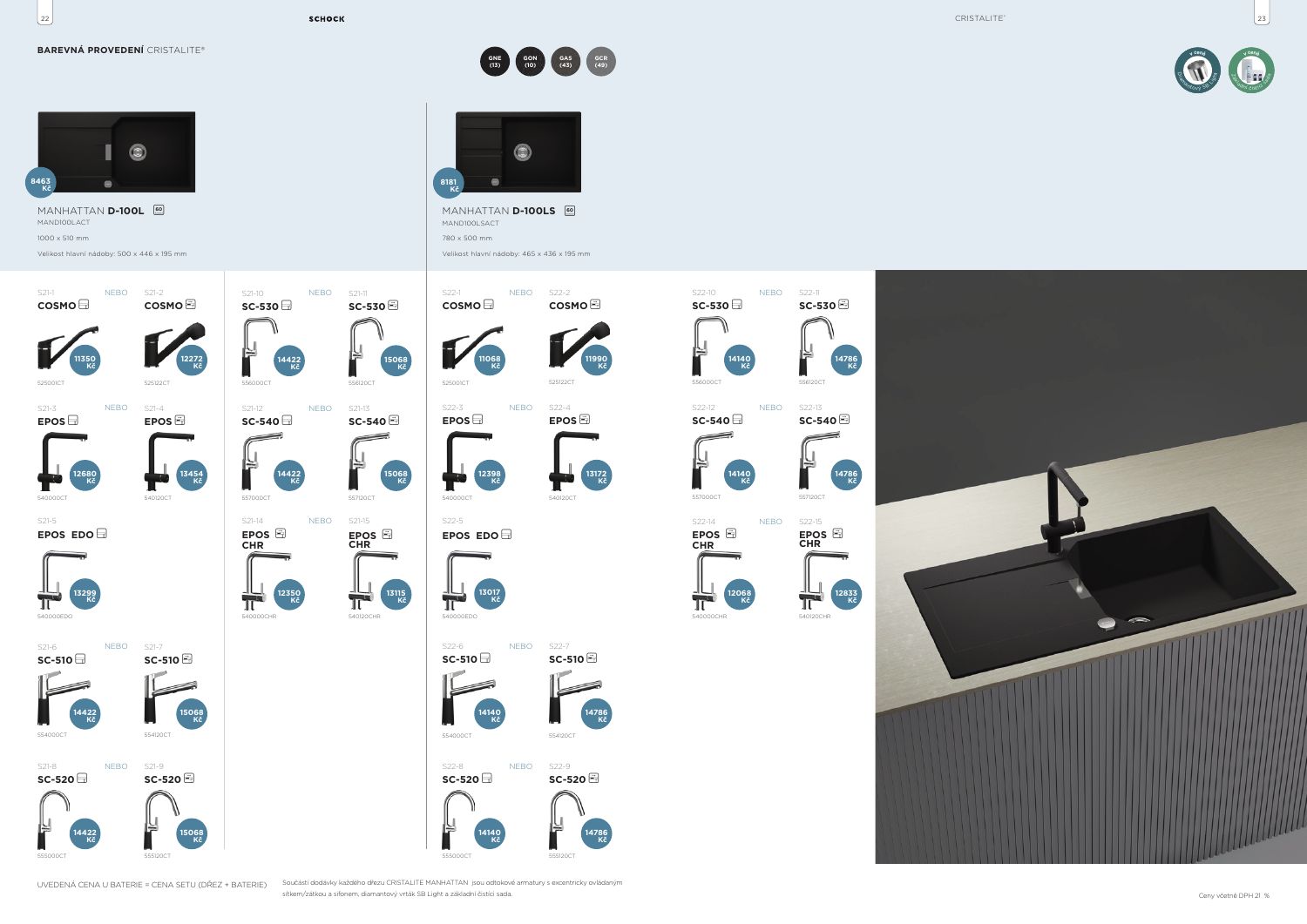Image resolution: width=1307 pixels, height=924 pixels.
Task: Open the Manhattan D-100LS sink image
Action: tap(518, 152)
